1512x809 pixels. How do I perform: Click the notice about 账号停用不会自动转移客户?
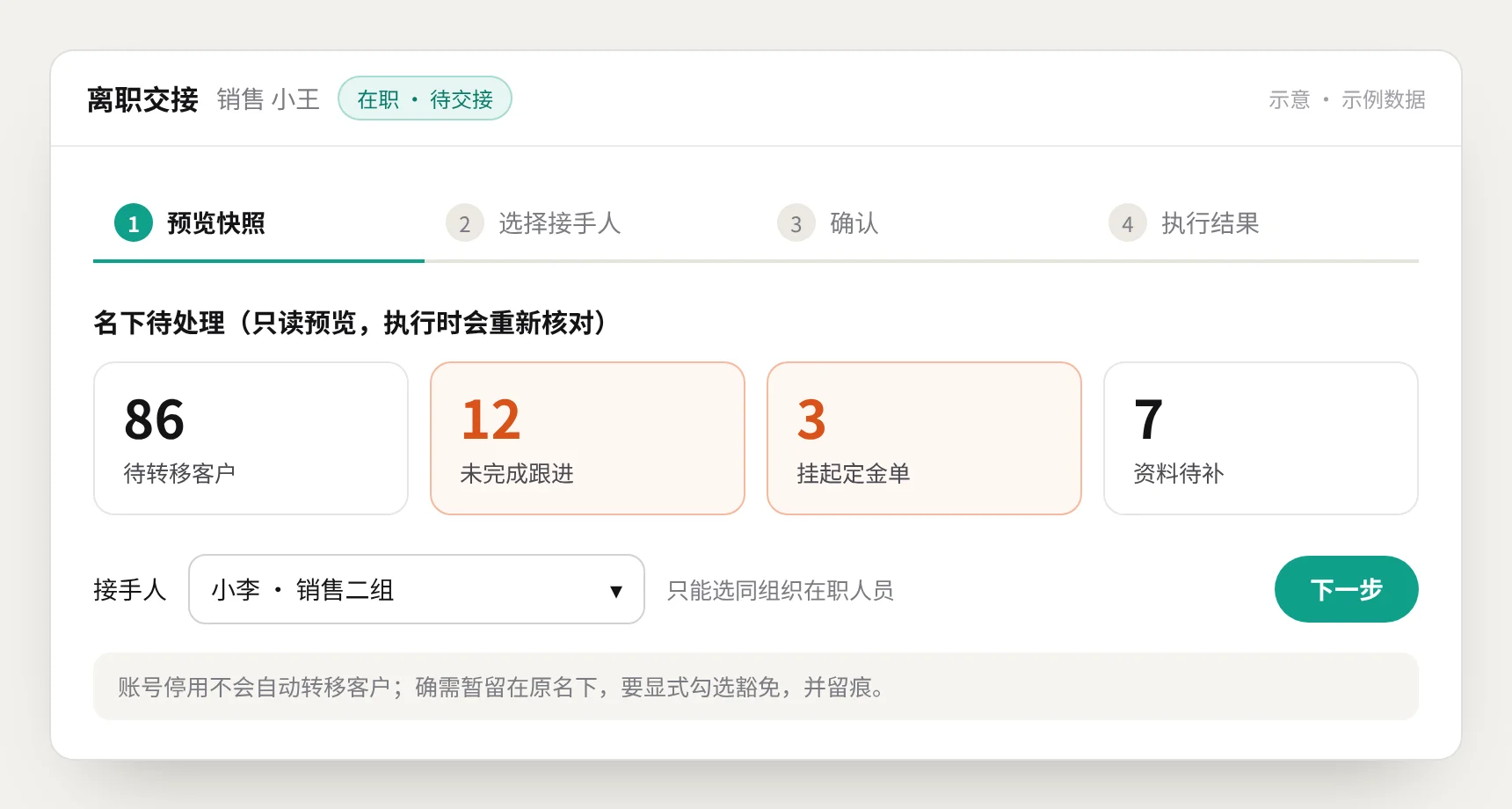tap(756, 687)
